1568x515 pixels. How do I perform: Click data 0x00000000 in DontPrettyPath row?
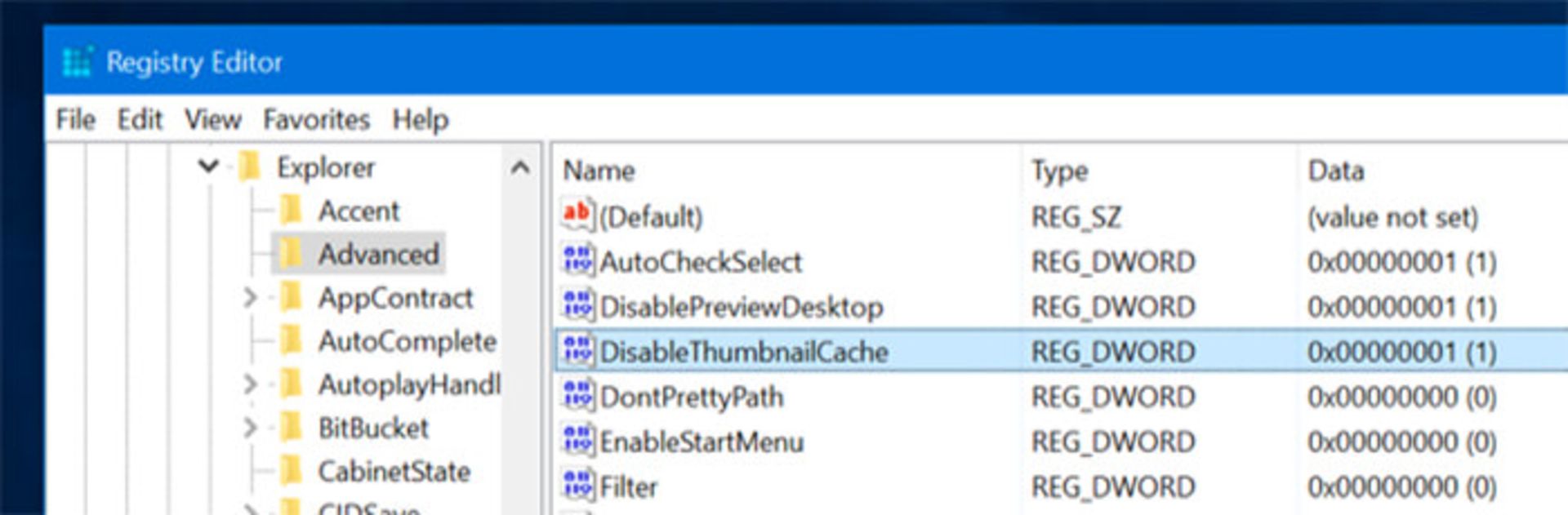[1402, 397]
